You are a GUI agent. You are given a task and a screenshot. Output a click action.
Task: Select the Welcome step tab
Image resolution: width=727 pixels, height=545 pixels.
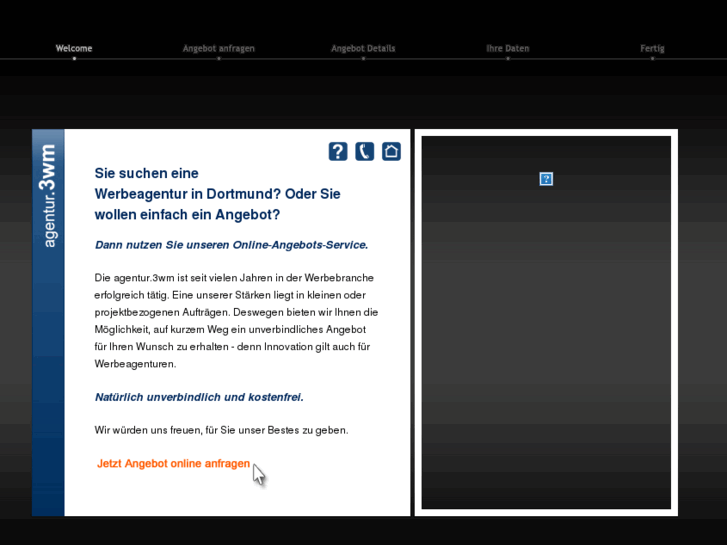74,48
